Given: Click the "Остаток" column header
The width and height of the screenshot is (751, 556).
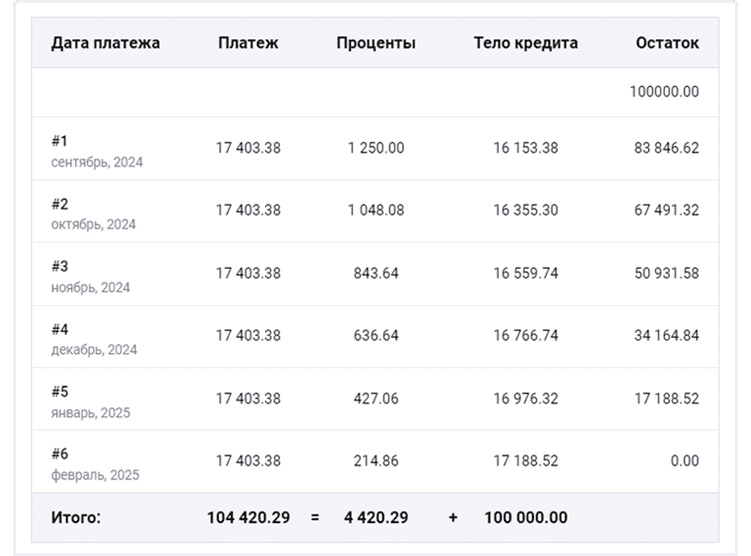Looking at the screenshot, I should pos(667,43).
